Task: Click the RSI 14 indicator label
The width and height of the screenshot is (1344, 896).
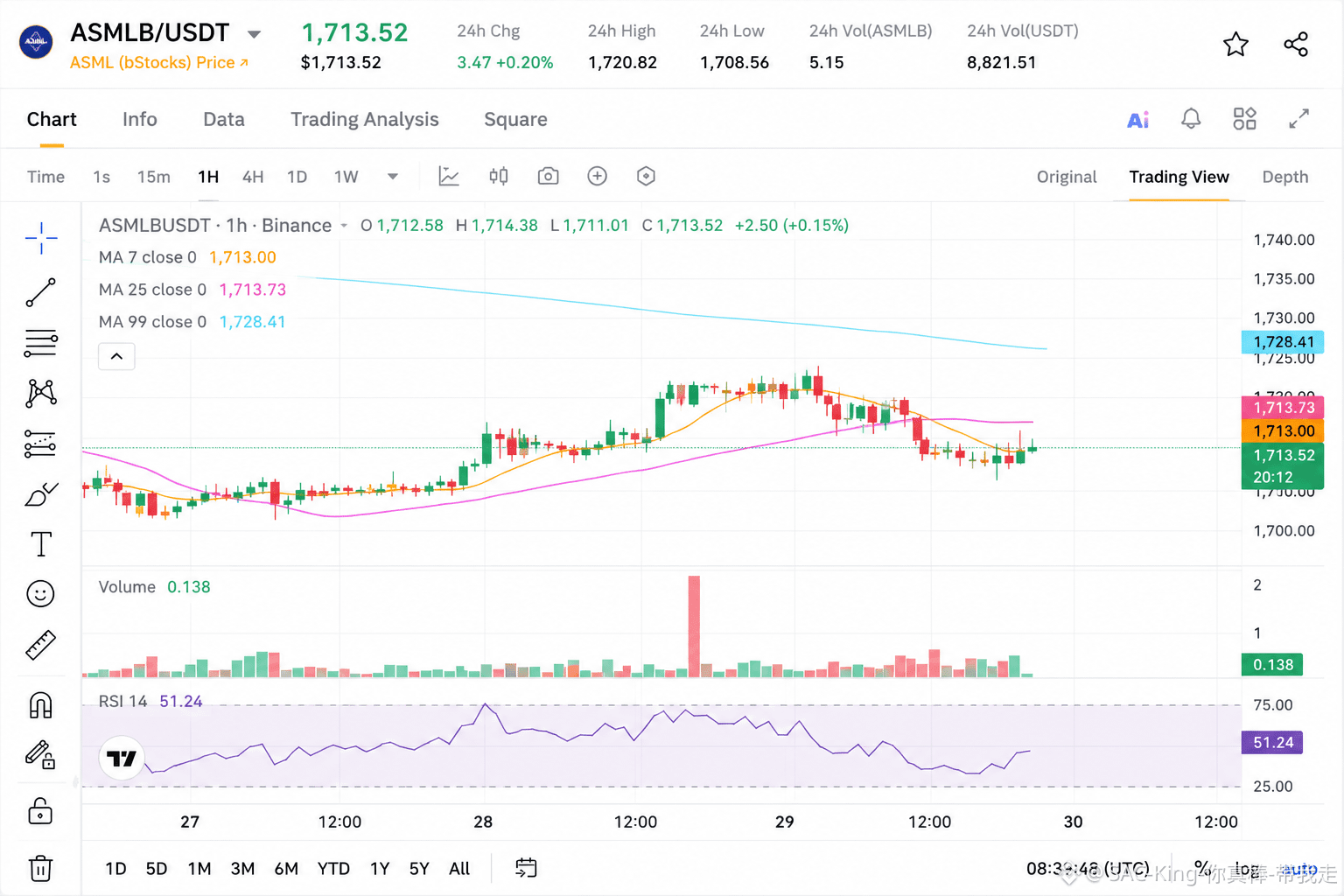Action: (123, 702)
